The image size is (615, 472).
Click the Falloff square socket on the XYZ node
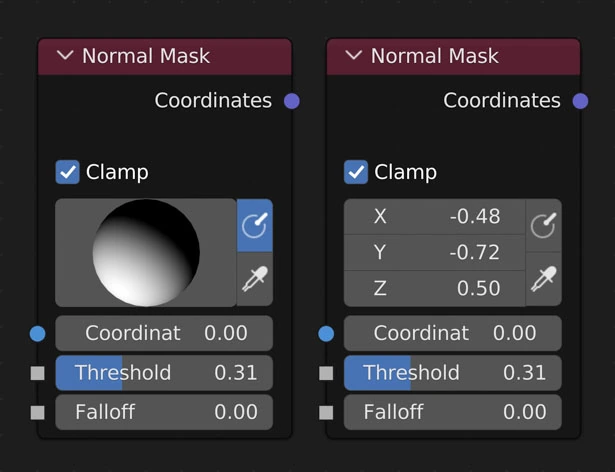(x=326, y=412)
